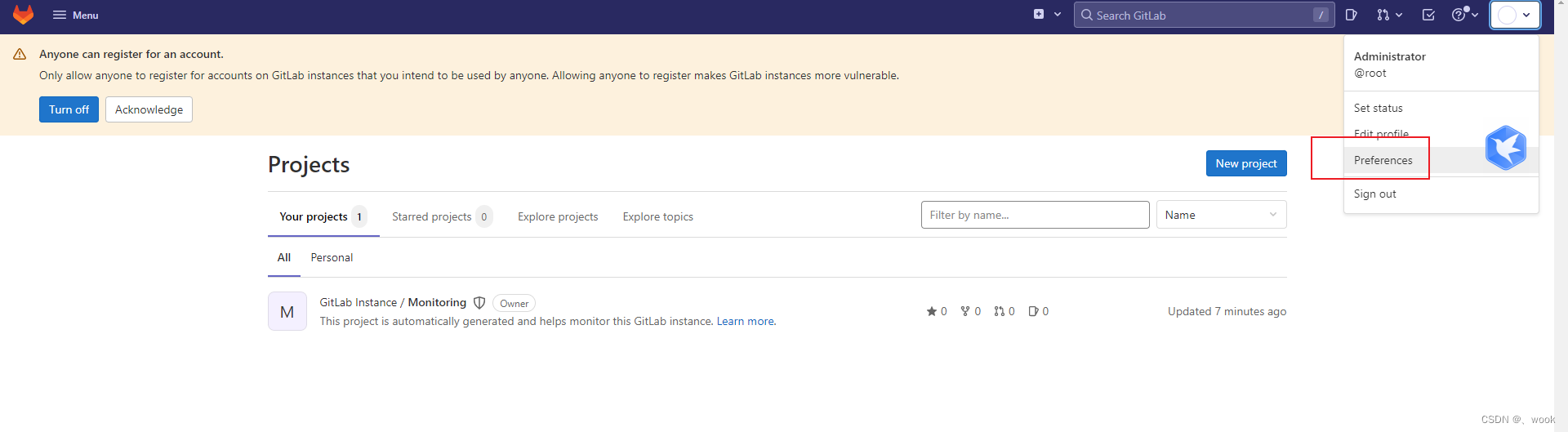Click the @root username text
The width and height of the screenshot is (1568, 432).
(1370, 73)
